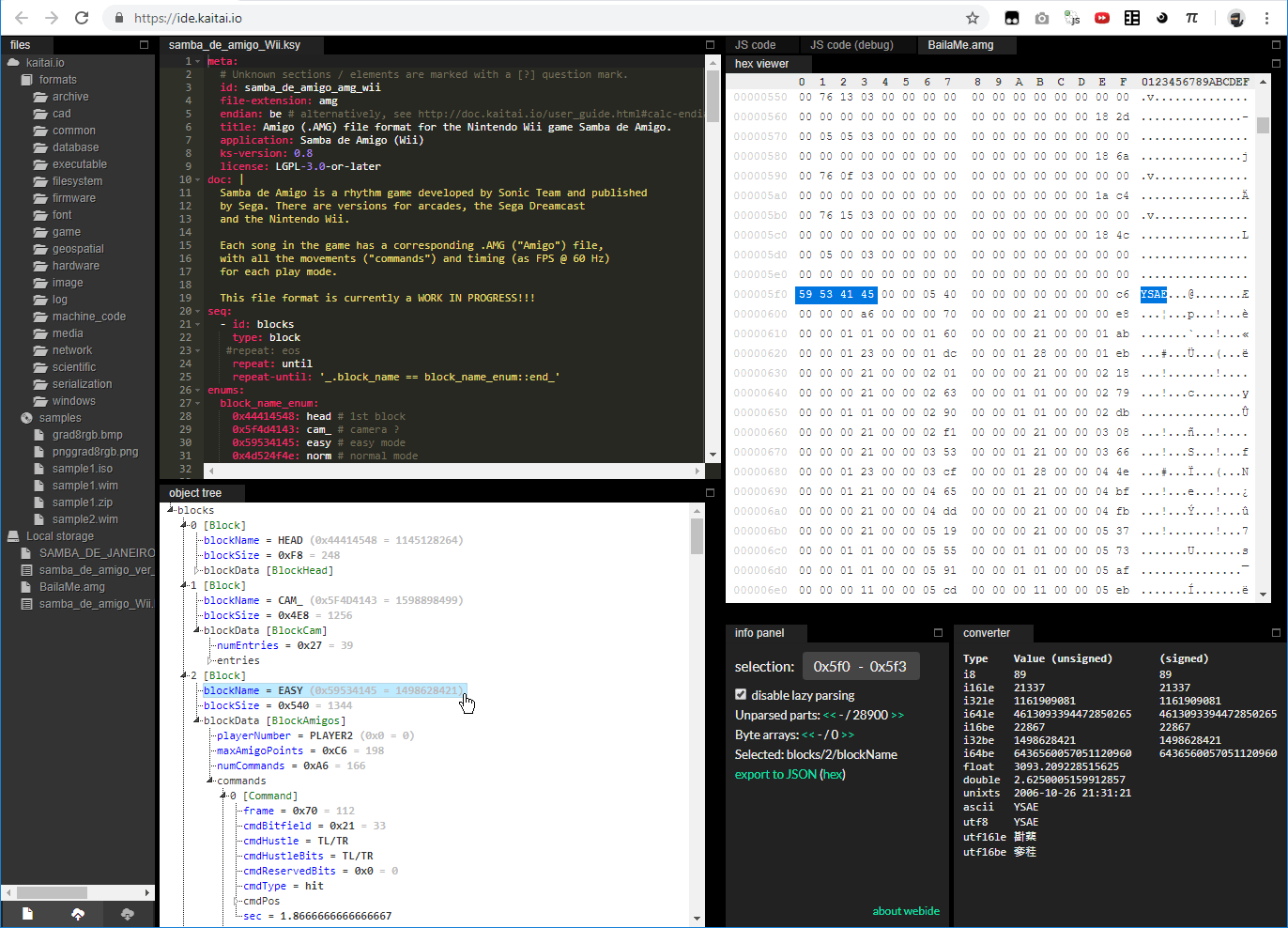The image size is (1288, 928).
Task: Bookmark this page with the star icon
Action: [x=973, y=18]
